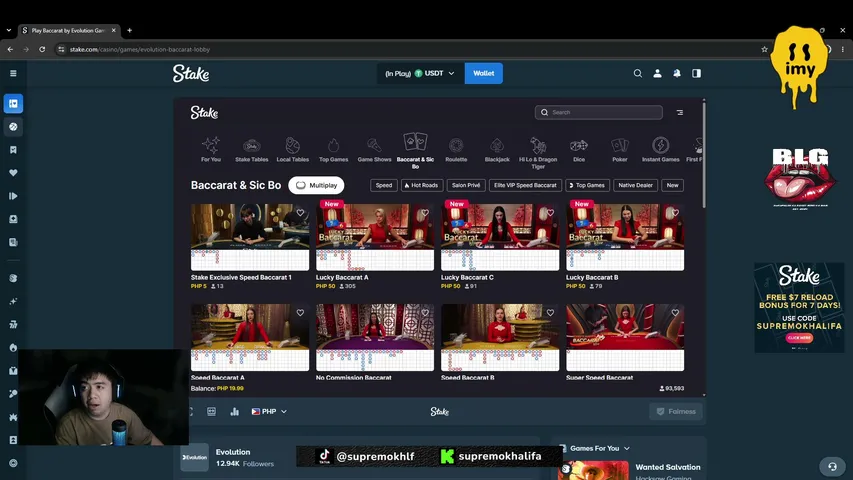Viewport: 853px width, 480px height.
Task: Select the Poker category icon
Action: [620, 145]
